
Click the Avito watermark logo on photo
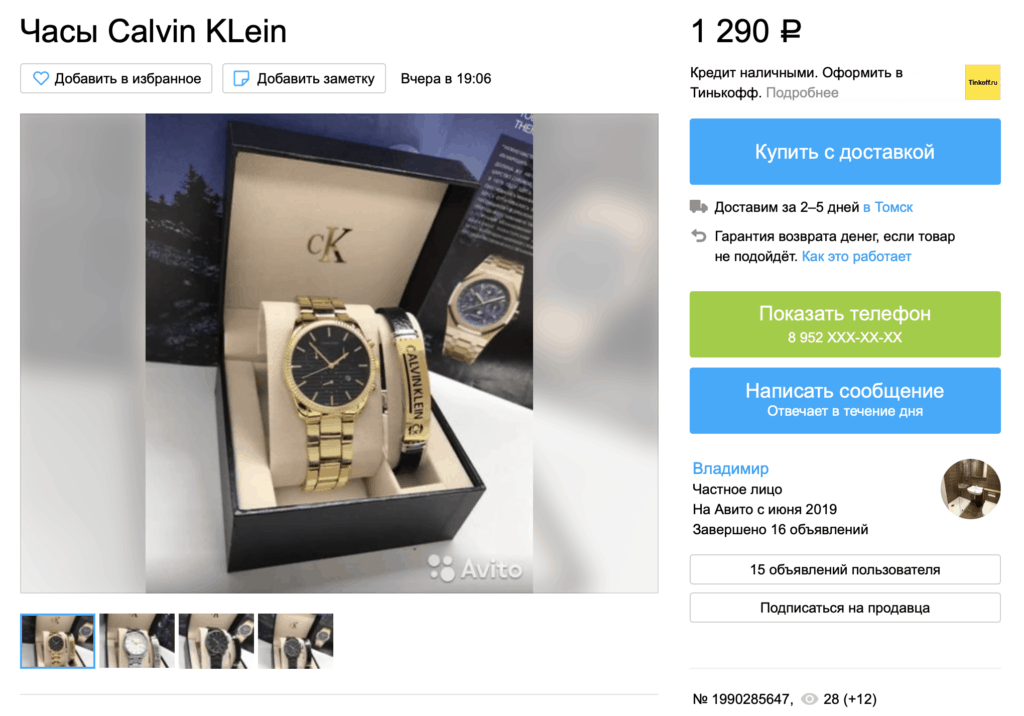point(475,568)
